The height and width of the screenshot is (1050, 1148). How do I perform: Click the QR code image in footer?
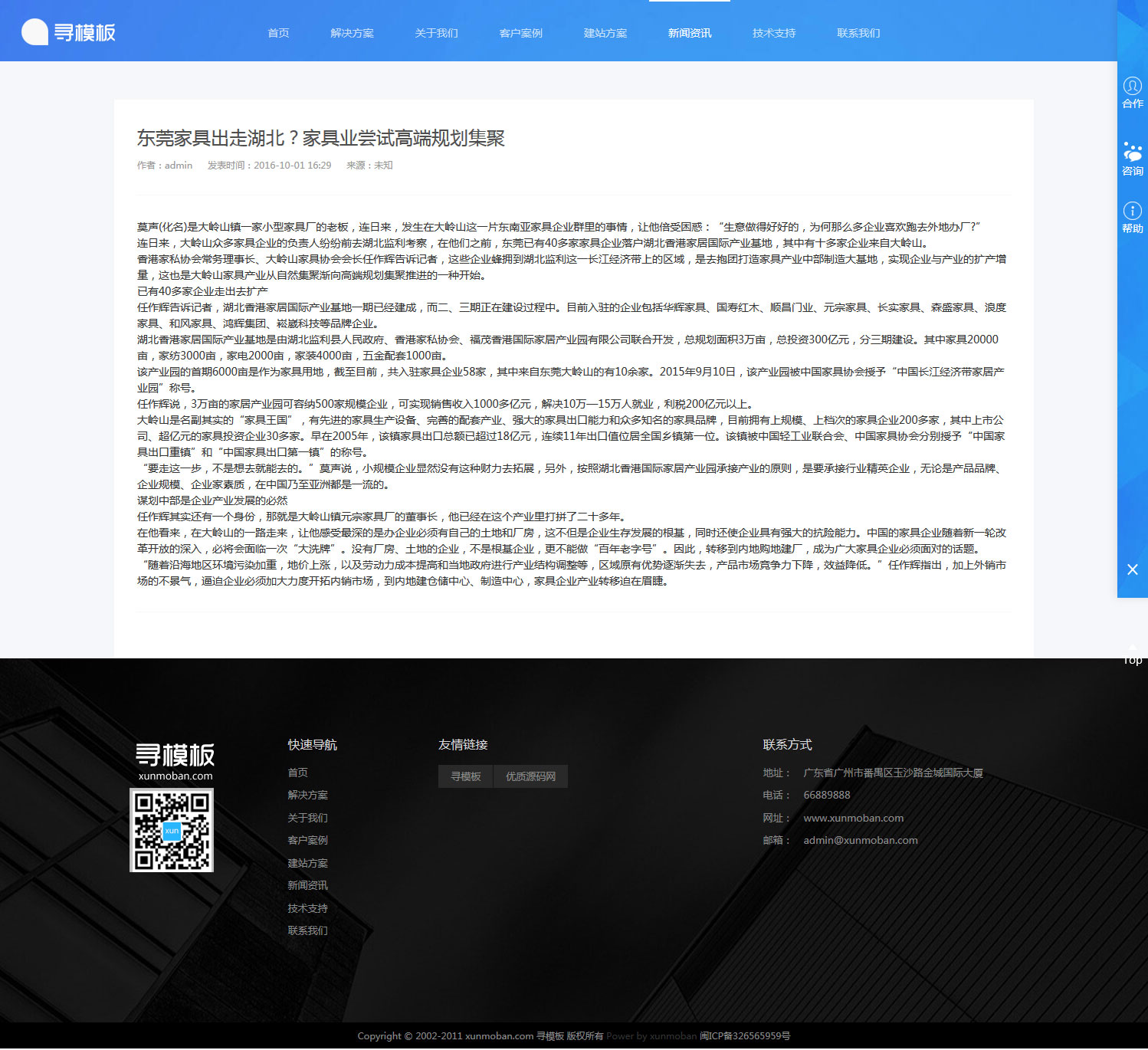coord(172,830)
